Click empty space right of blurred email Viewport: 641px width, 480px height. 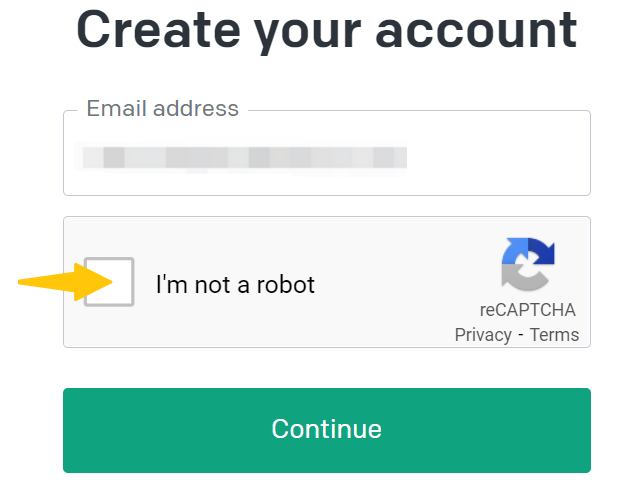499,157
